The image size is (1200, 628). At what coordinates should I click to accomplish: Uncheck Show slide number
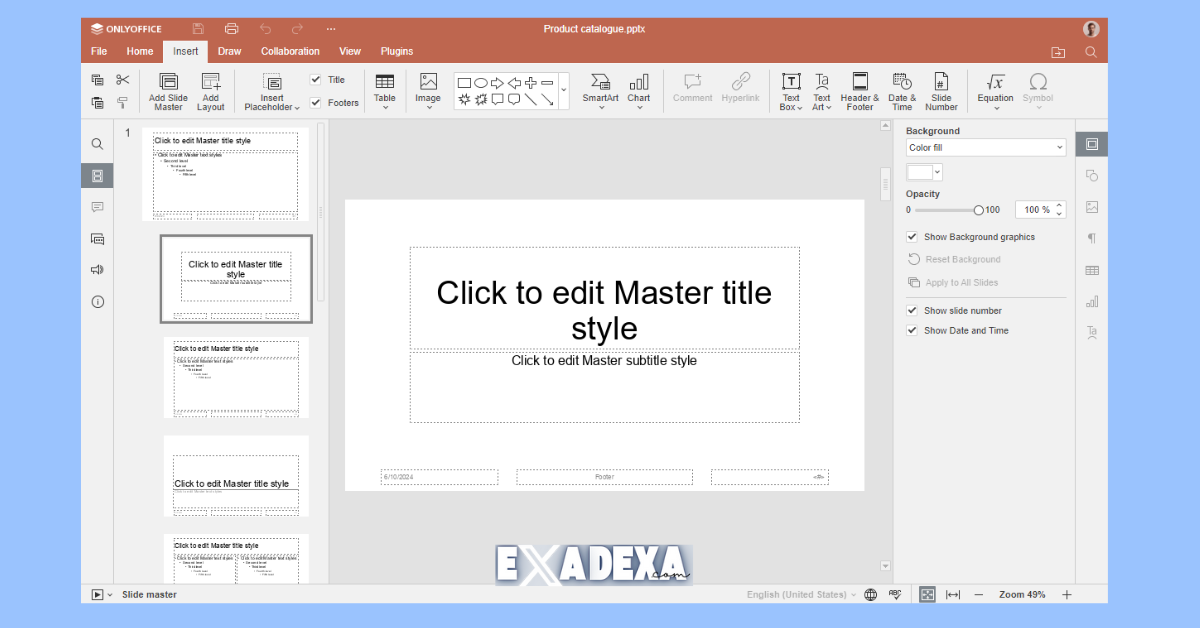point(911,310)
